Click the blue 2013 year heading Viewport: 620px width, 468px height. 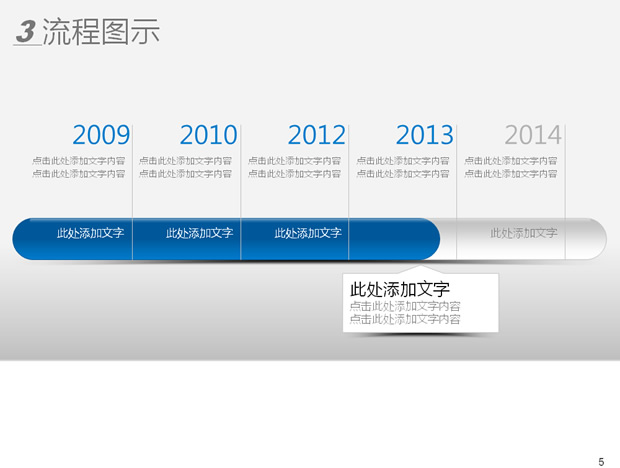[x=424, y=135]
